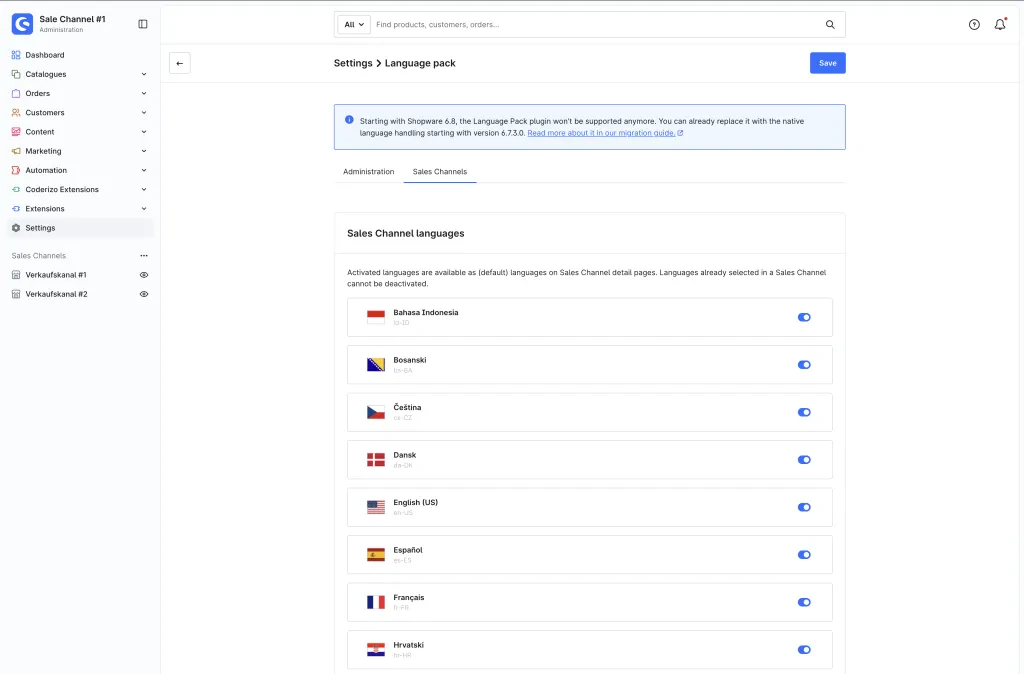Click the Settings gear icon
Image resolution: width=1024 pixels, height=674 pixels.
click(x=16, y=228)
